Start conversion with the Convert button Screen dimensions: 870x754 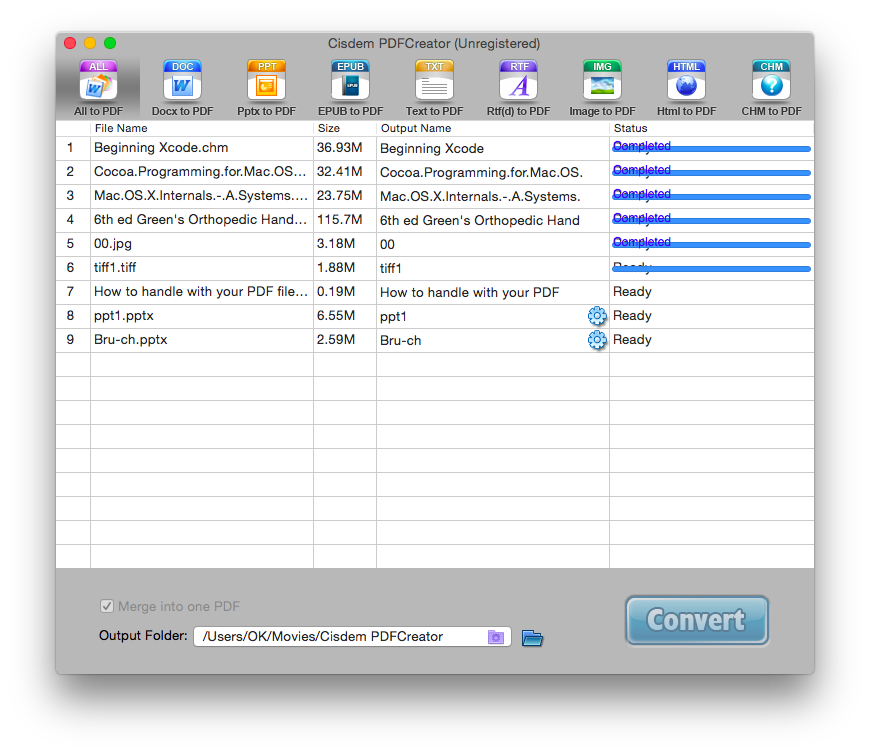pos(697,620)
